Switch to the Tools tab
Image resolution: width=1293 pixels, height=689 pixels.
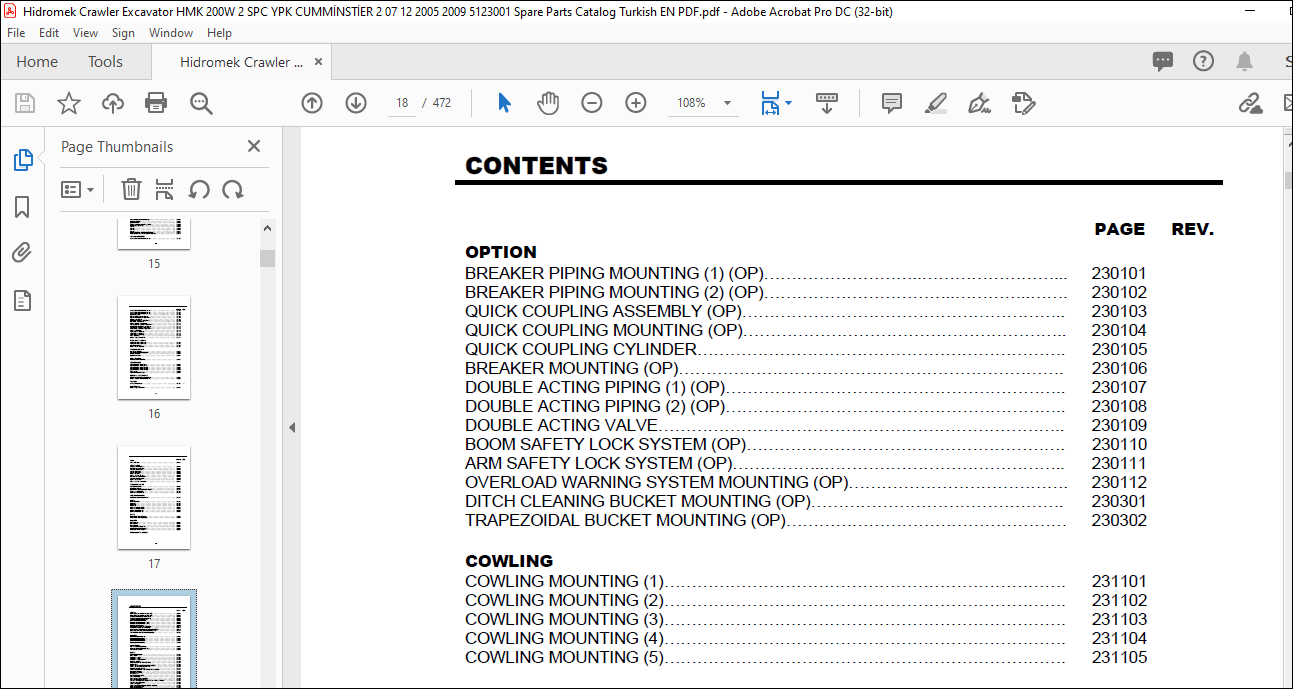coord(105,62)
